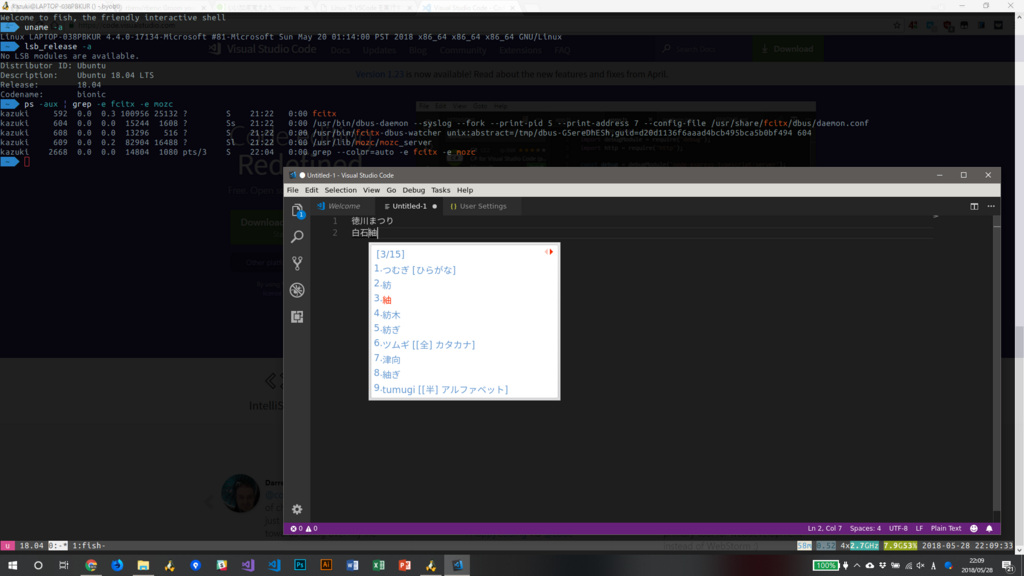Click the Download button on VS Code website
The height and width of the screenshot is (576, 1024).
click(x=788, y=49)
